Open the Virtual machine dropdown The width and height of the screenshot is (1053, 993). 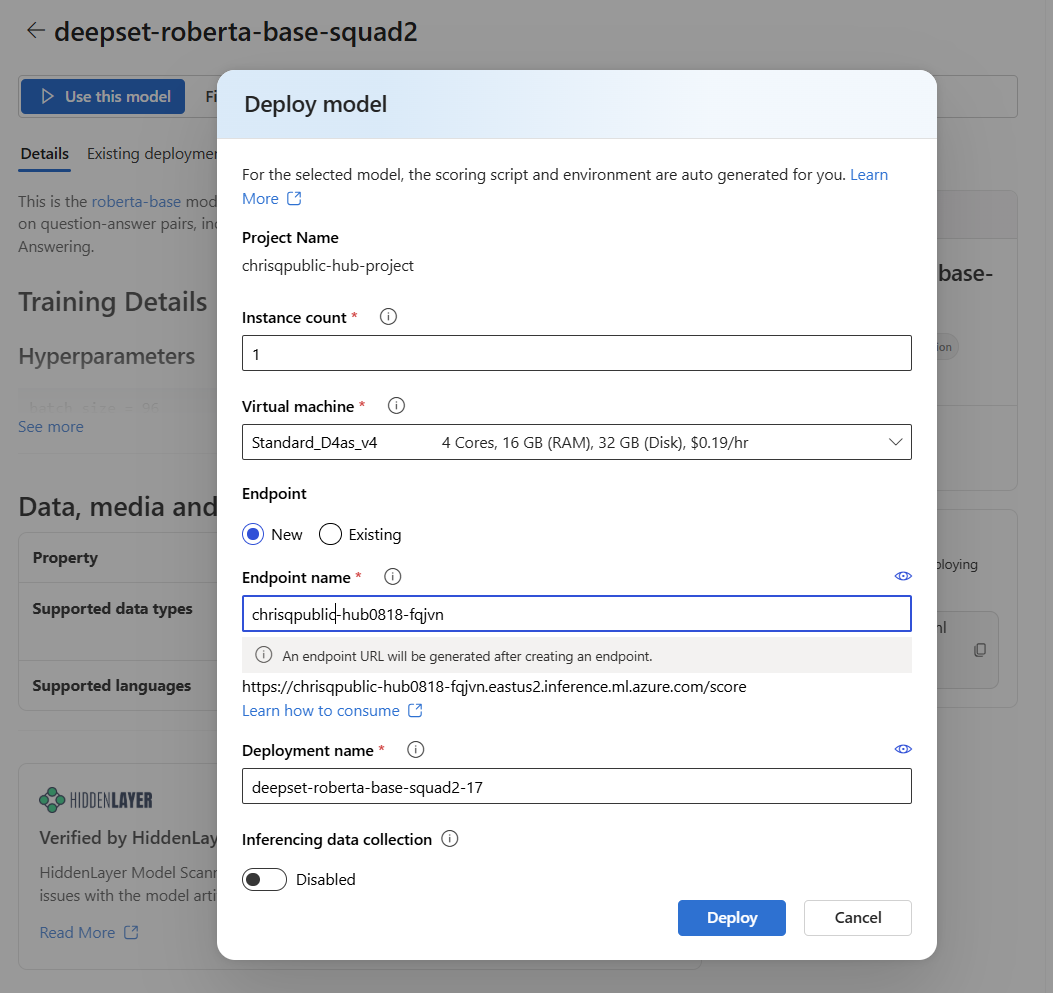point(576,442)
